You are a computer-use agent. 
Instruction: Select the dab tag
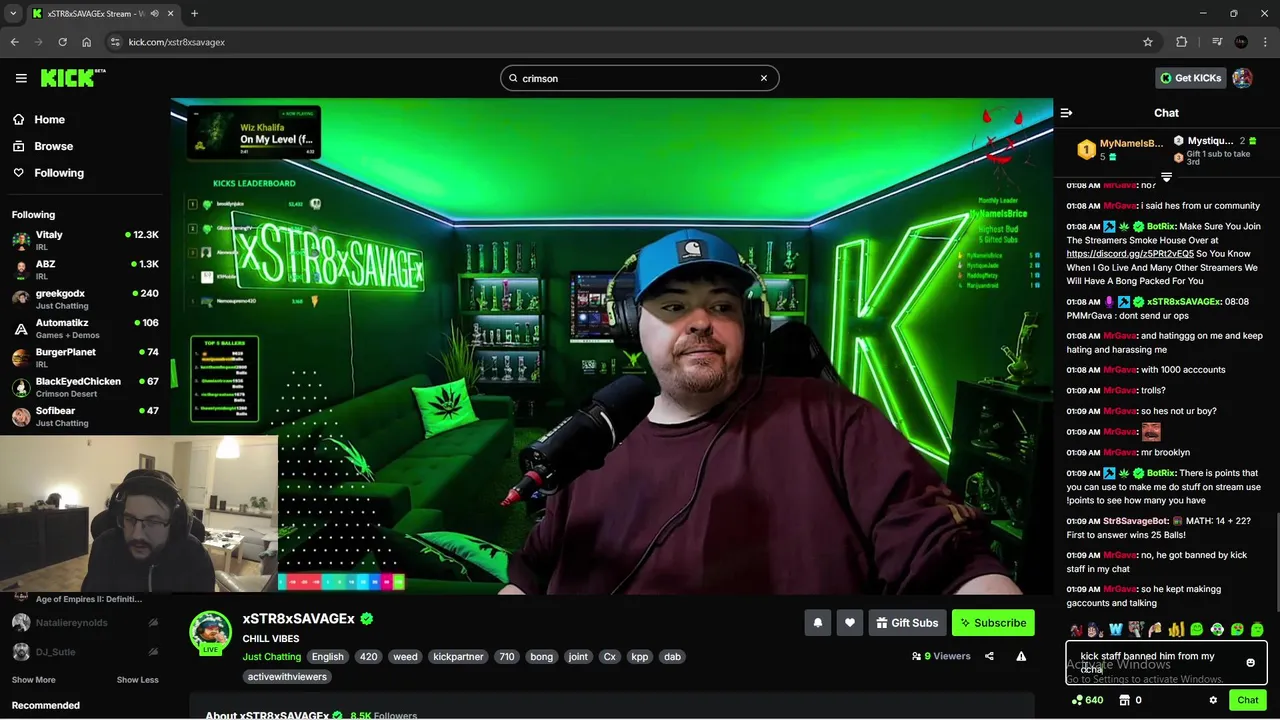tap(672, 657)
